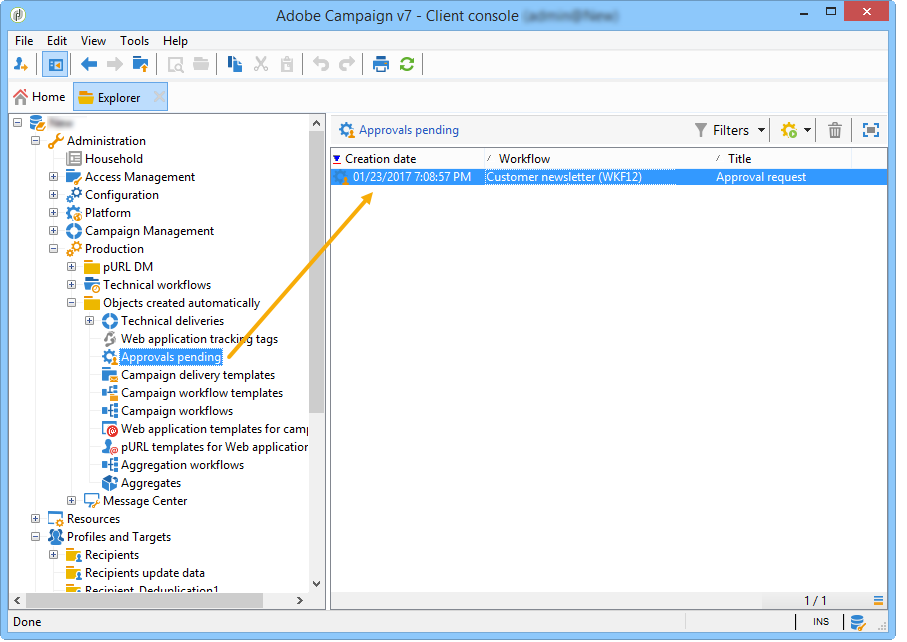Select Campaign delivery templates item
This screenshot has height=642, width=907.
tap(198, 375)
